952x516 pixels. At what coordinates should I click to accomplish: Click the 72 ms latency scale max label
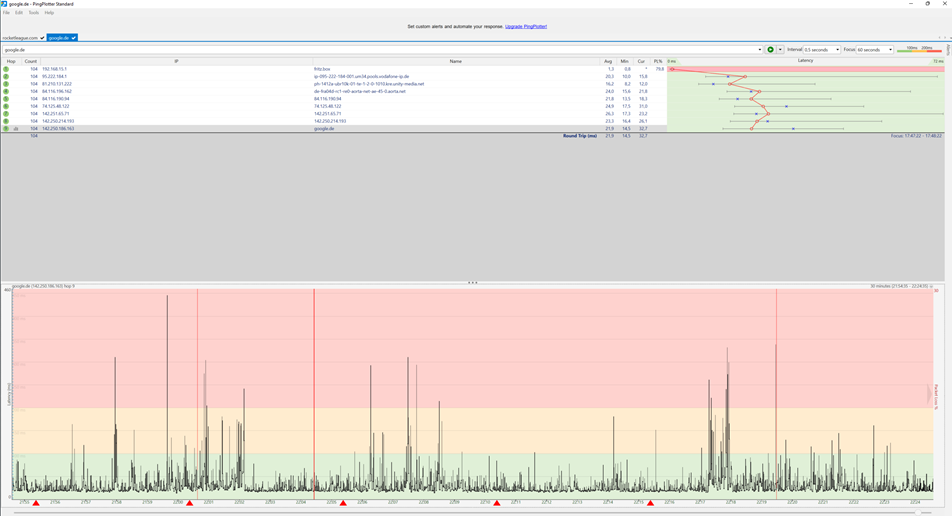click(x=938, y=61)
